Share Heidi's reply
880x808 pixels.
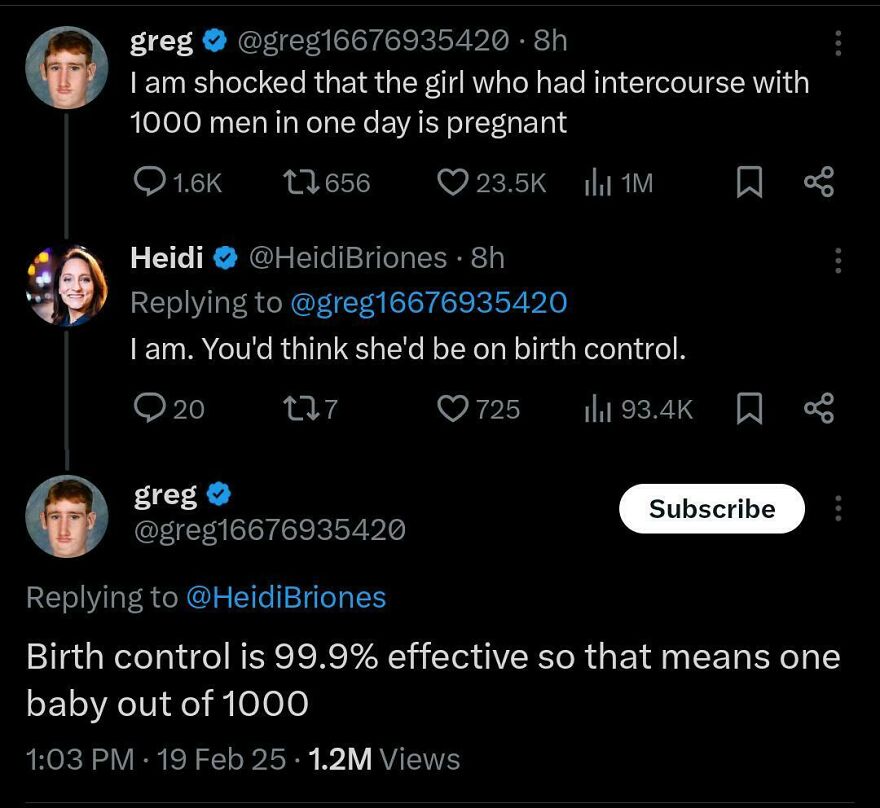click(820, 408)
